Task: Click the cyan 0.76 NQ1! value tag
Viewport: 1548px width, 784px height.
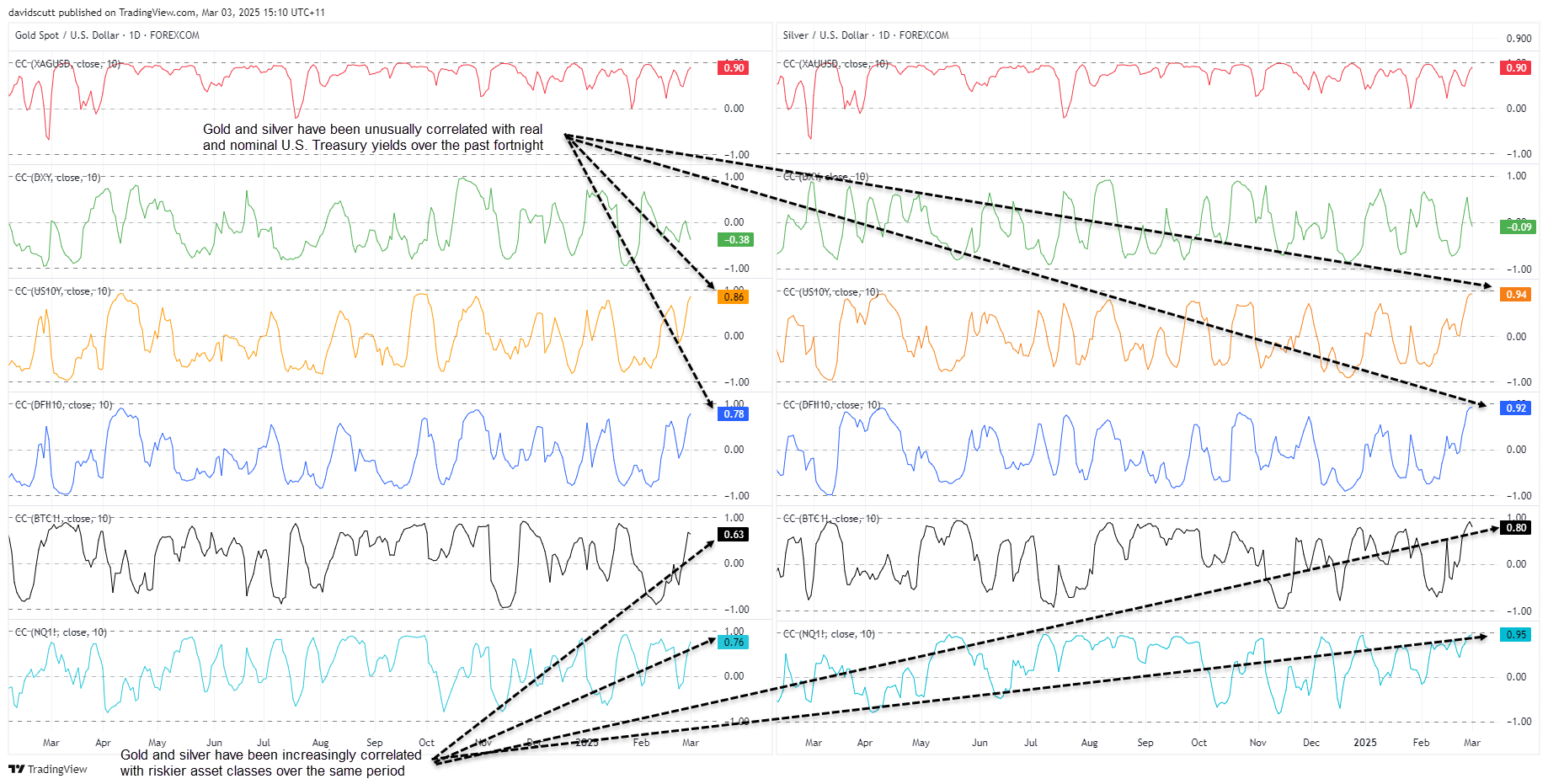Action: 734,643
